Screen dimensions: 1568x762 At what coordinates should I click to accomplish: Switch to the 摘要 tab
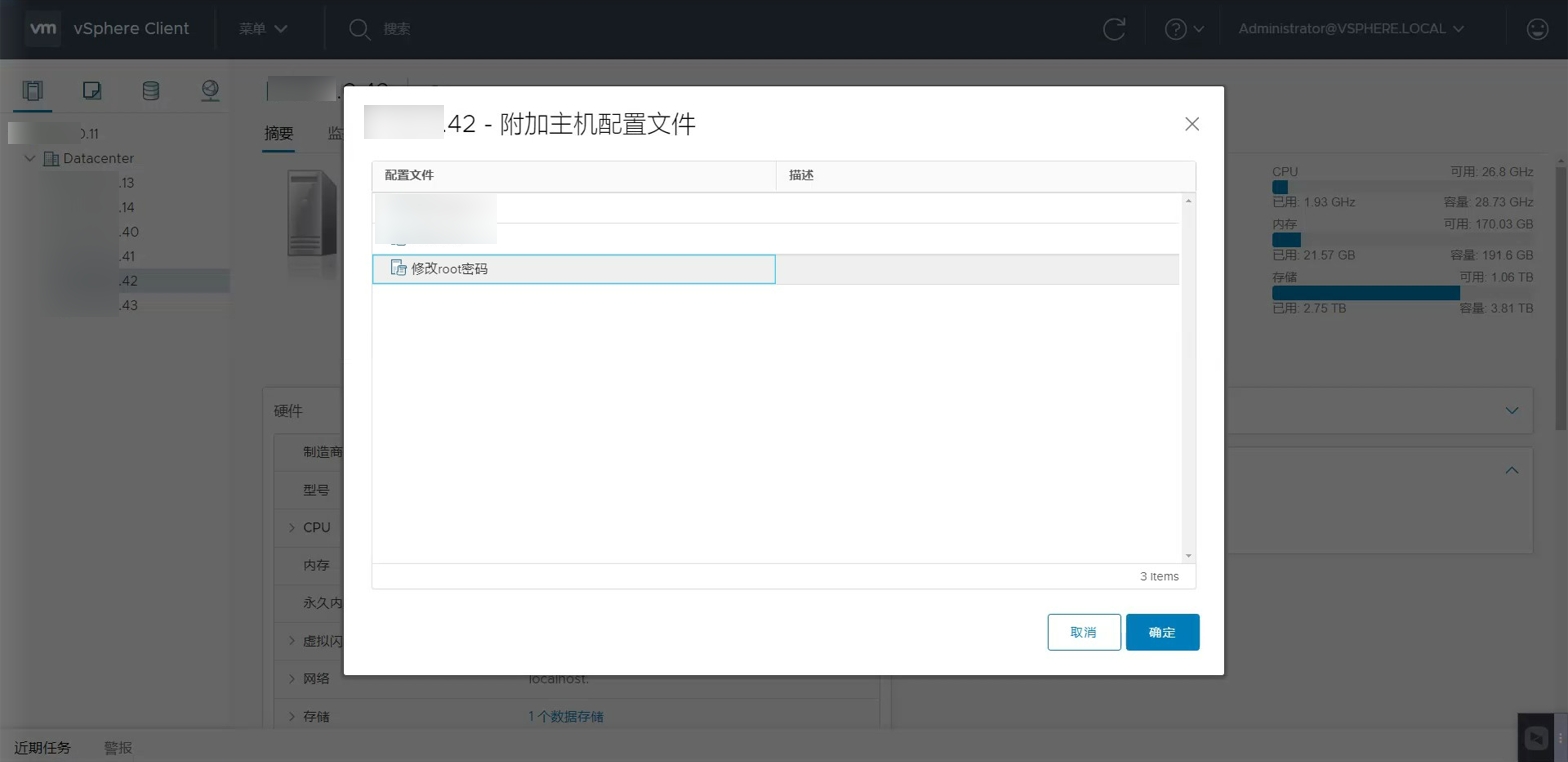[279, 133]
